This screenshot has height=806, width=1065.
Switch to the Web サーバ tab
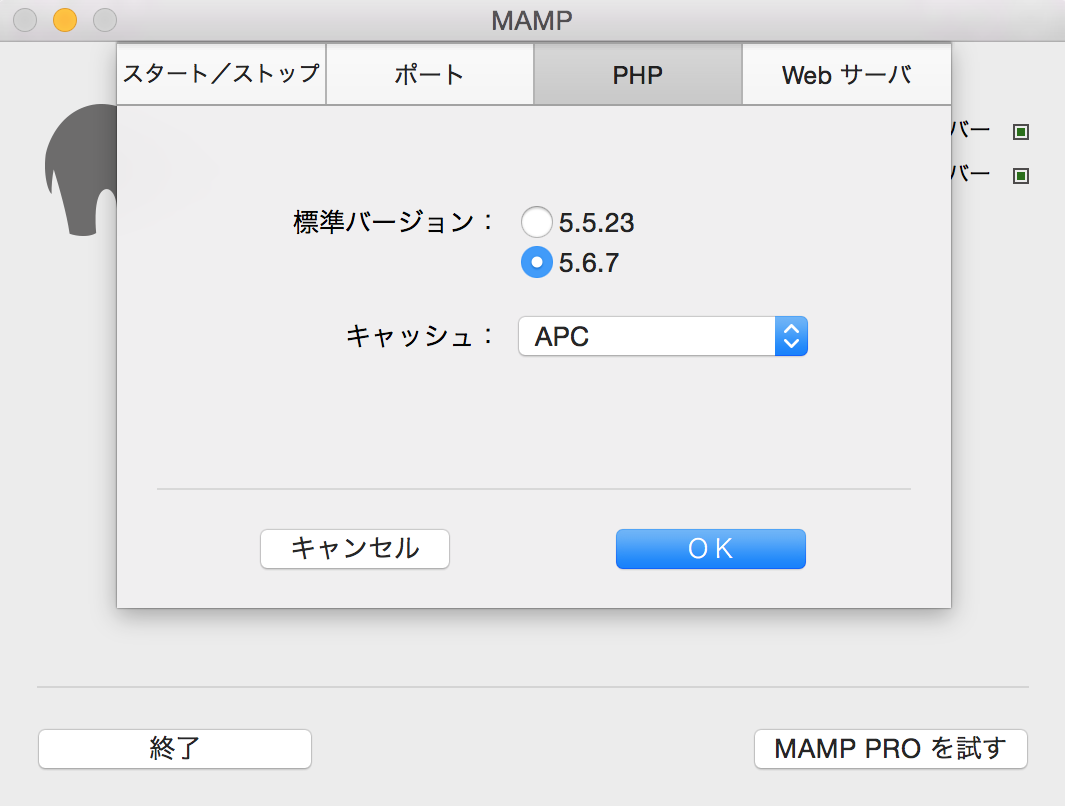tap(846, 73)
